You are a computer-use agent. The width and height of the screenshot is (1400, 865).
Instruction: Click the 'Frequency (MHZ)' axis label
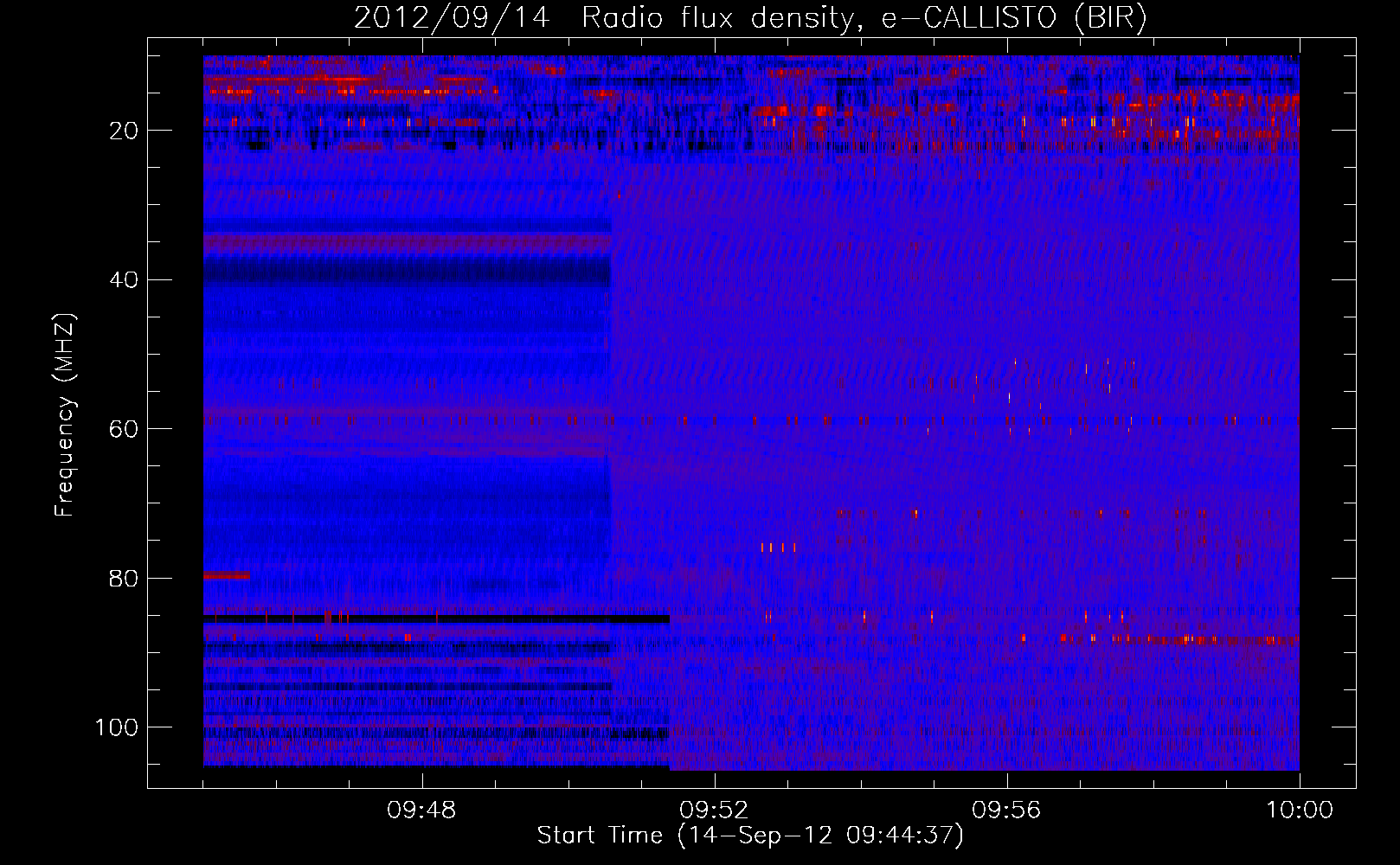[65, 415]
